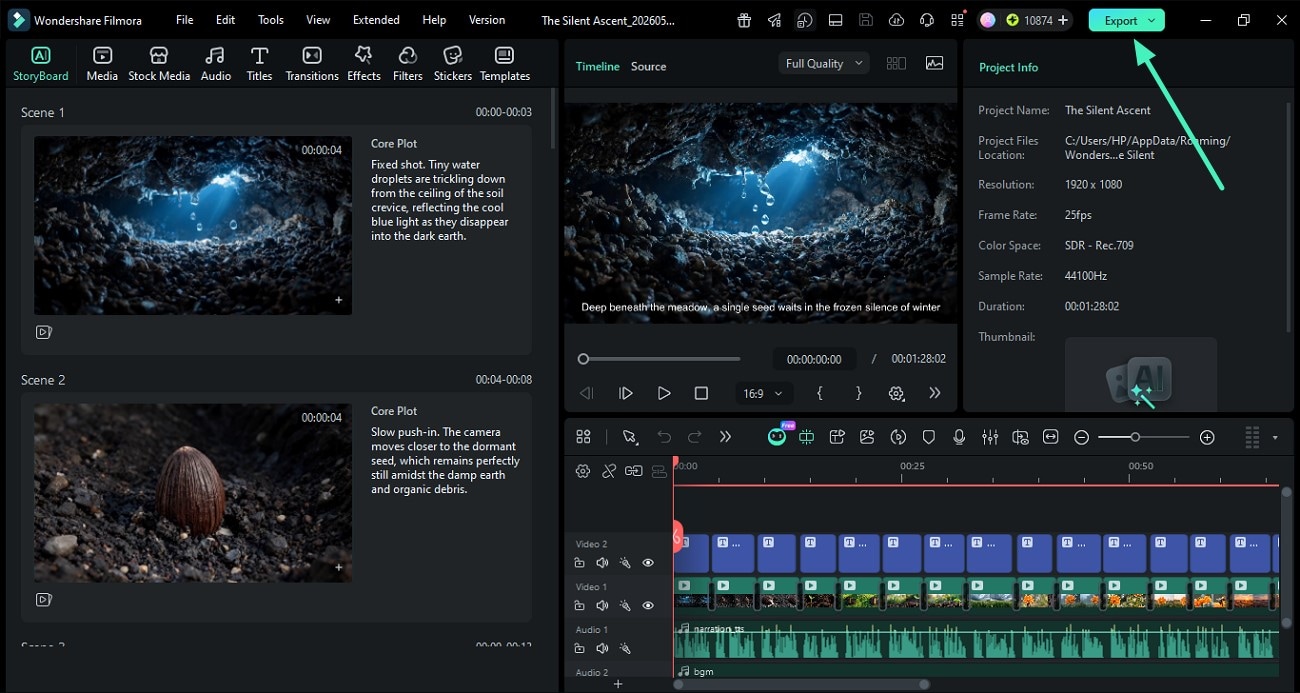Click the paper plane share icon

(774, 20)
